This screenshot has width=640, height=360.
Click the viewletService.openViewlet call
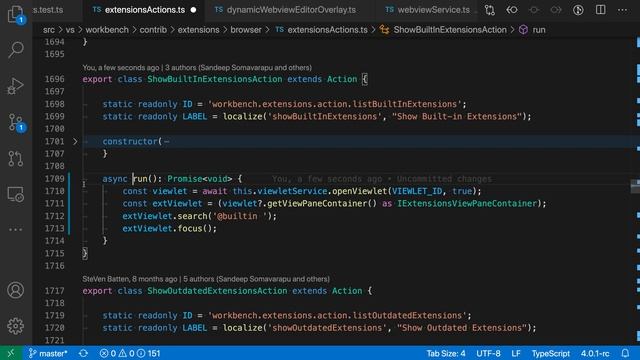click(322, 191)
